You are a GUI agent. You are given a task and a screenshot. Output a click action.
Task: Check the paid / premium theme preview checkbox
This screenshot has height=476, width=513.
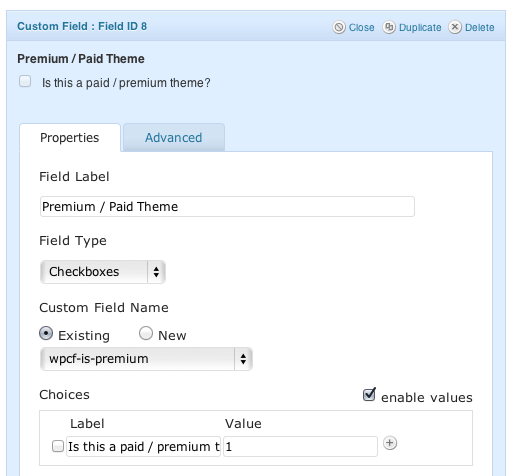(25, 81)
